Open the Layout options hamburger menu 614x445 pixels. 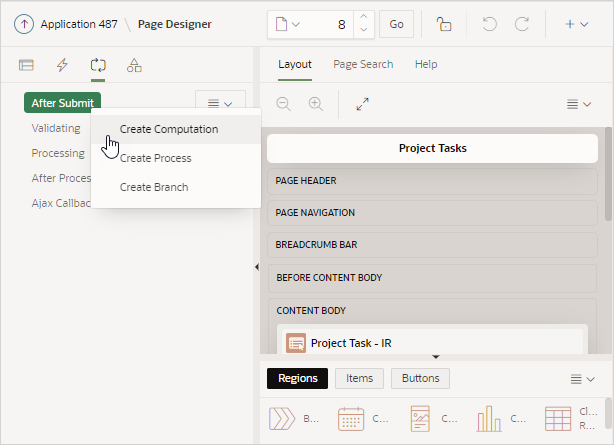579,104
